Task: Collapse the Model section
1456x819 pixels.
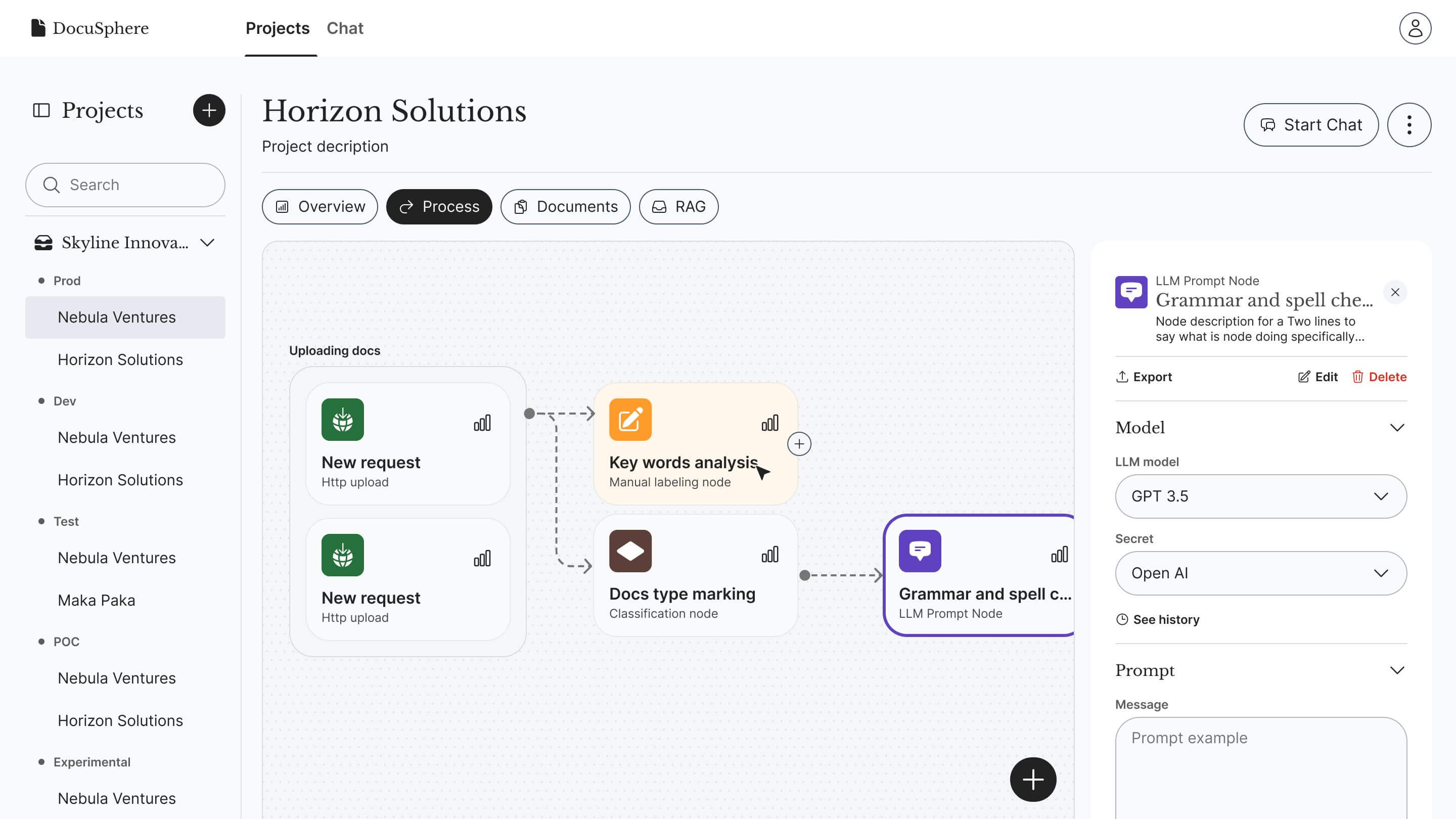Action: tap(1397, 428)
